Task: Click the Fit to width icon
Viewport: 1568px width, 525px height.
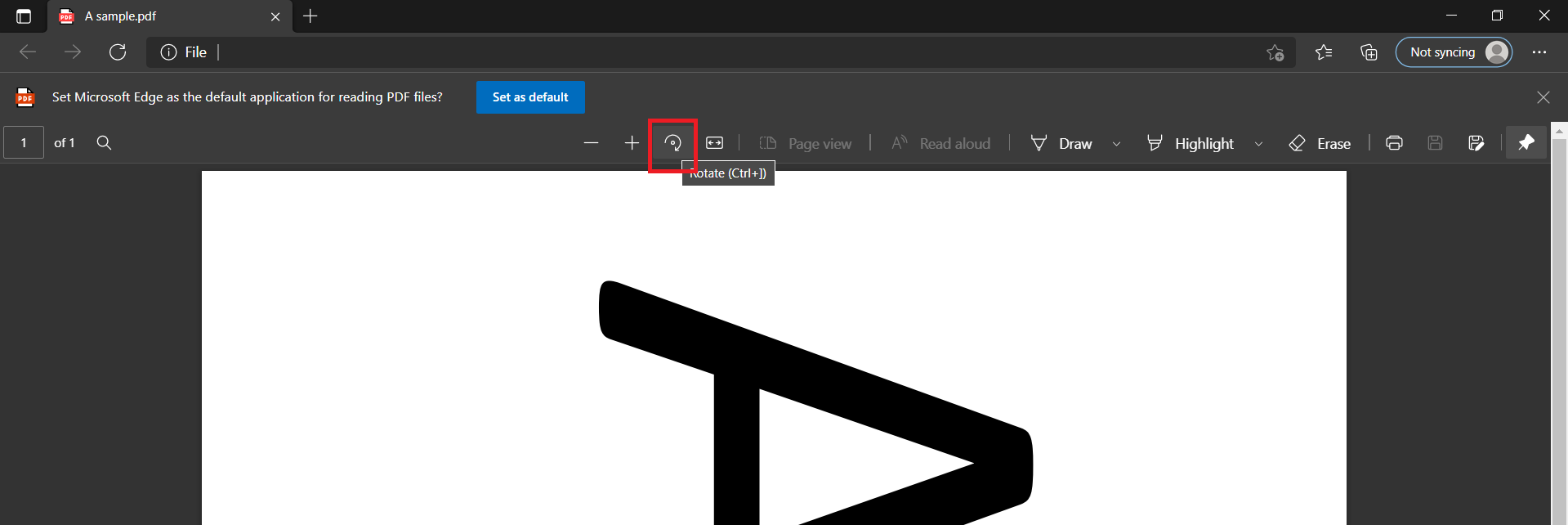Action: [714, 143]
